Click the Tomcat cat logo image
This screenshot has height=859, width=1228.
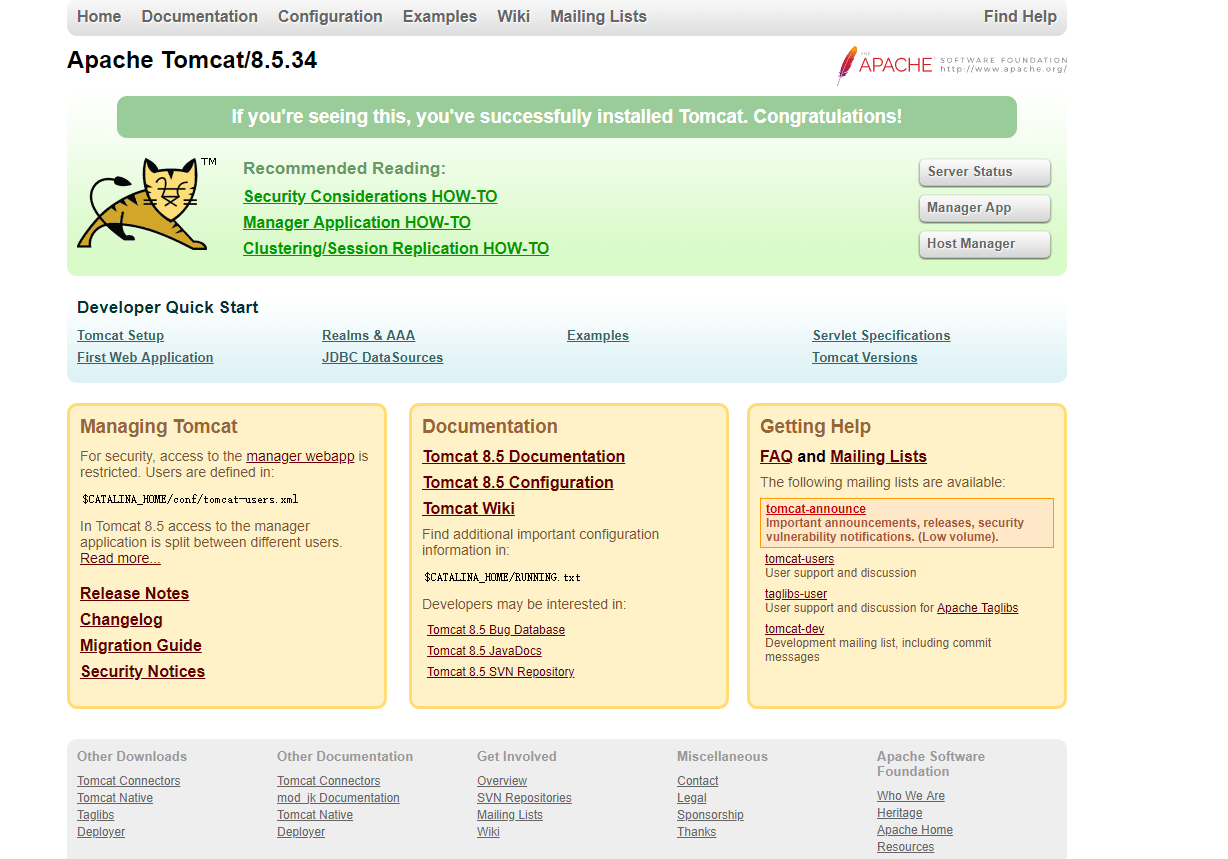pyautogui.click(x=147, y=203)
